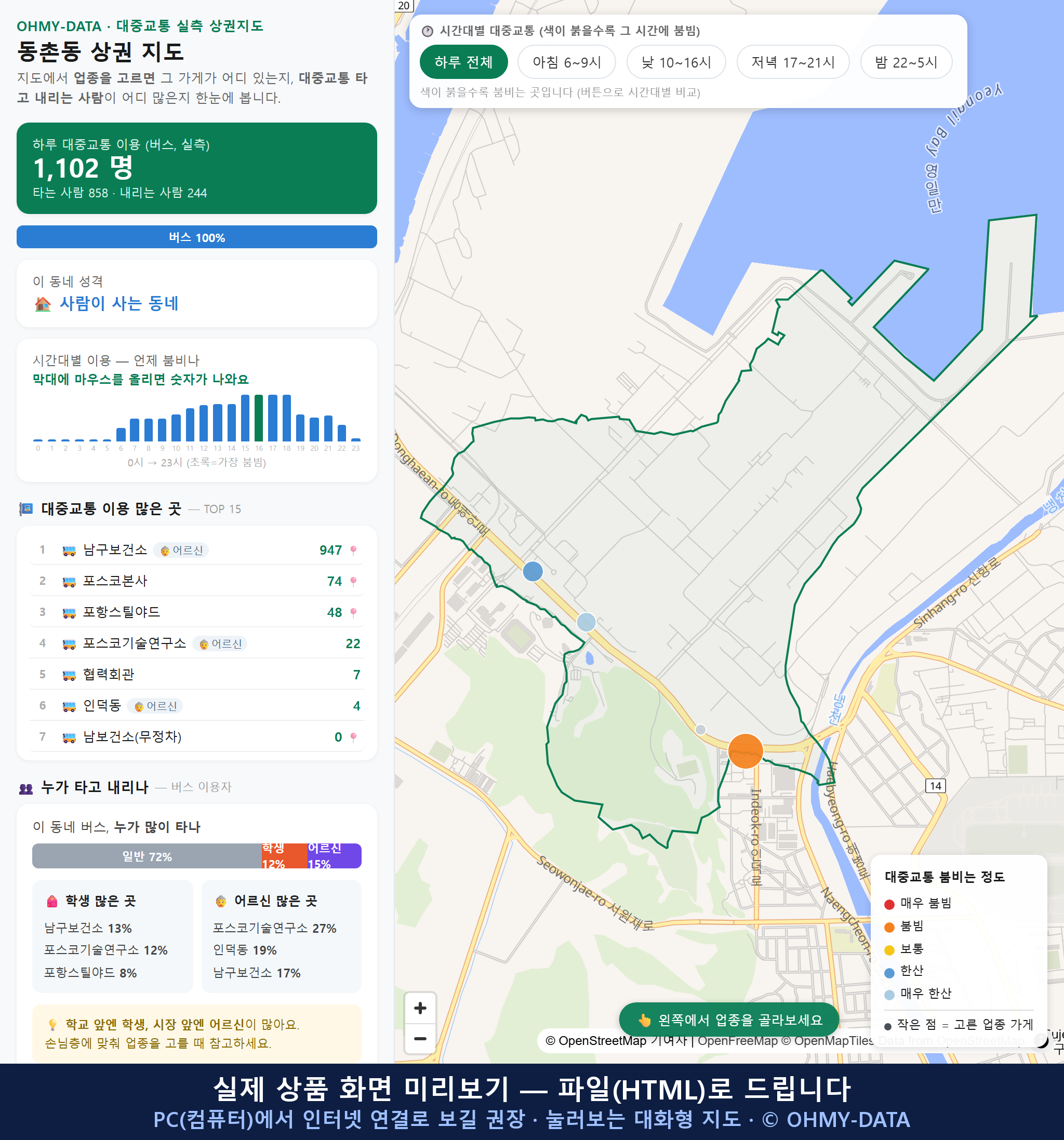Select the 저녁 17~21시 time filter
This screenshot has height=1140, width=1064.
(792, 62)
